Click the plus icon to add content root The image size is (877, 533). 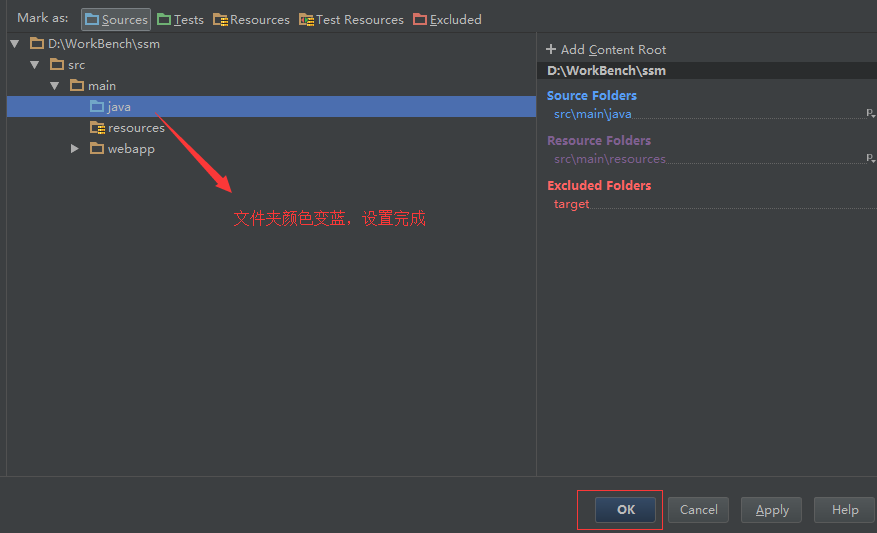point(551,49)
